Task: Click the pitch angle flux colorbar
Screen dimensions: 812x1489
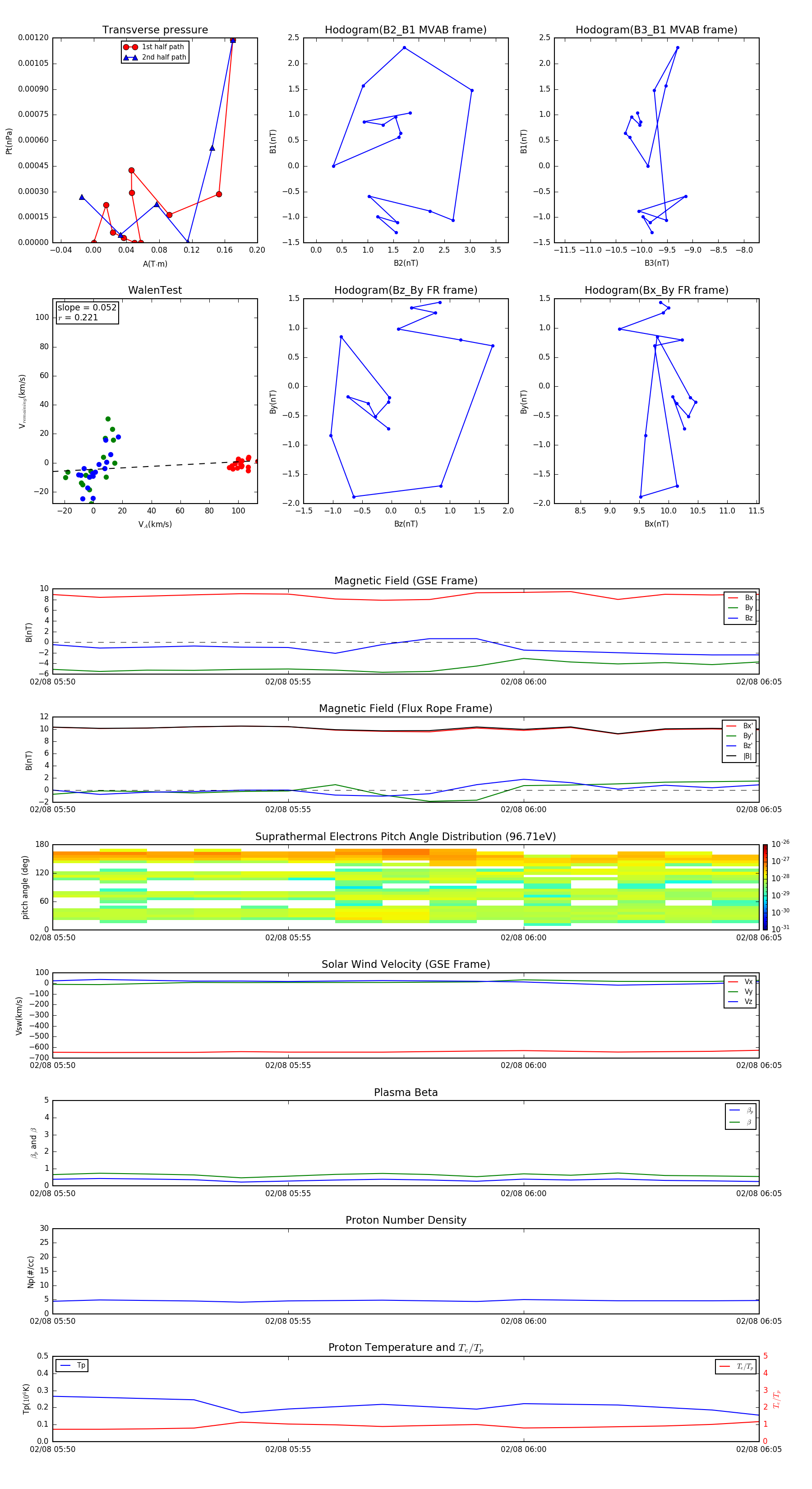Action: [x=765, y=887]
